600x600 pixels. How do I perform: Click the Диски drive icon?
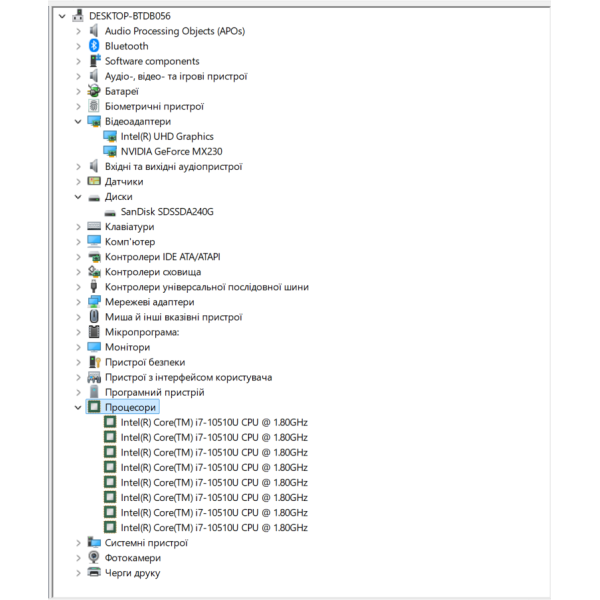pos(94,198)
